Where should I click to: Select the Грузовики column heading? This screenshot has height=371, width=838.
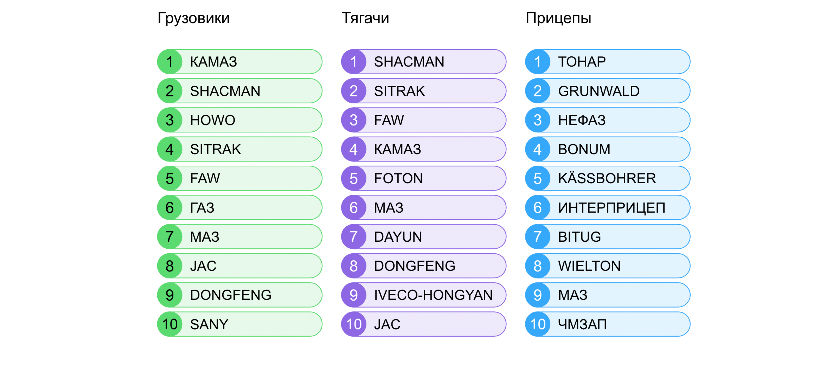(193, 19)
